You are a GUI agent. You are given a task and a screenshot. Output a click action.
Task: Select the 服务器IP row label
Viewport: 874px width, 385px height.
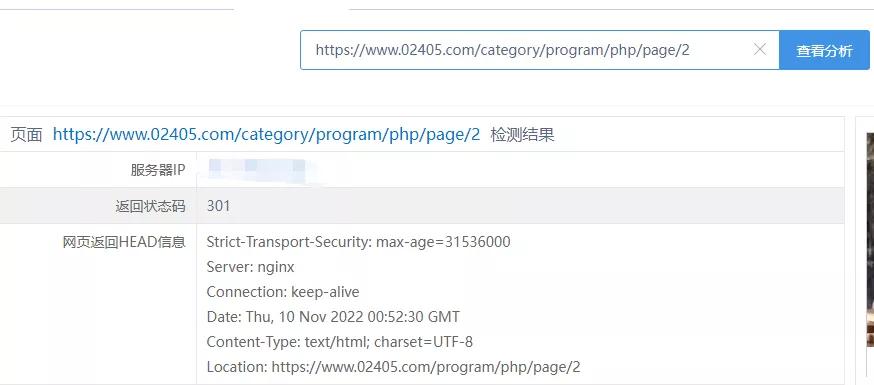coord(158,170)
